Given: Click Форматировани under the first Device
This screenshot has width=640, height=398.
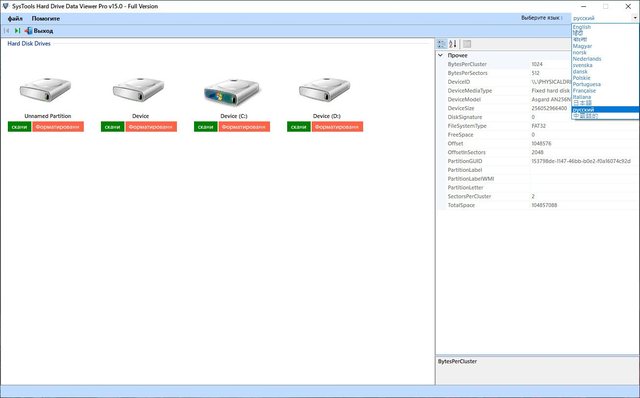Looking at the screenshot, I should 151,127.
